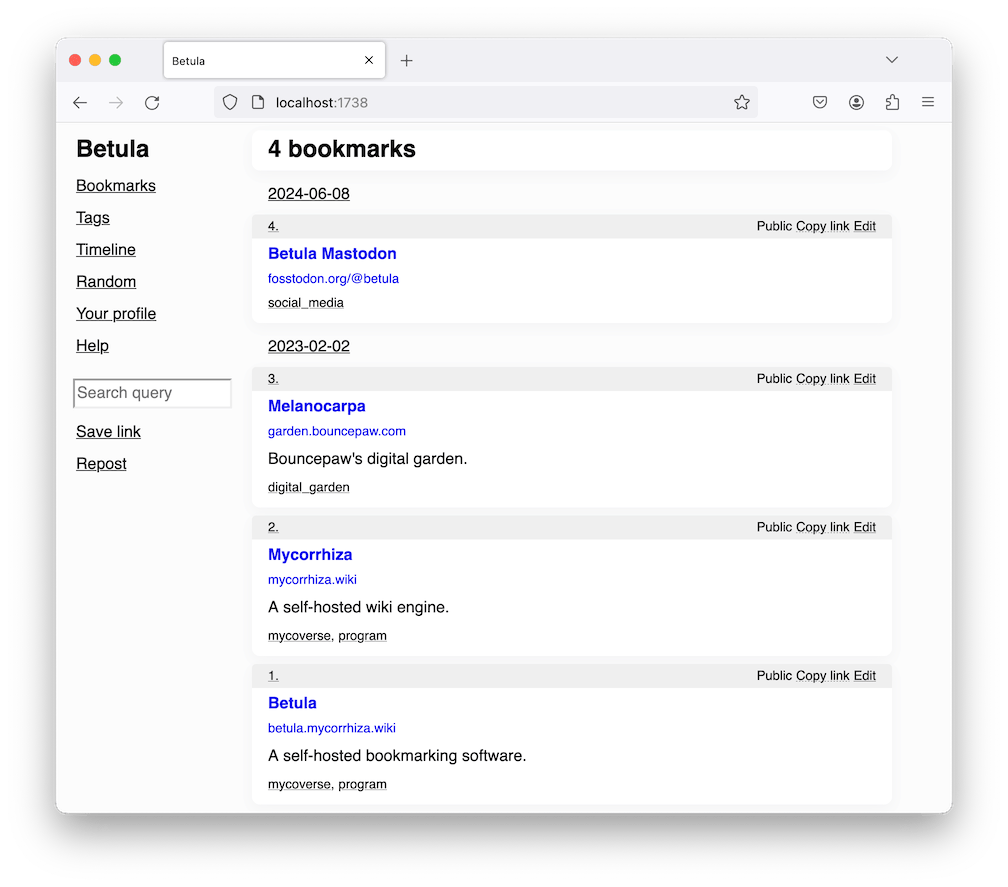The width and height of the screenshot is (1008, 887).
Task: Open the Firefox hamburger menu
Action: (x=928, y=102)
